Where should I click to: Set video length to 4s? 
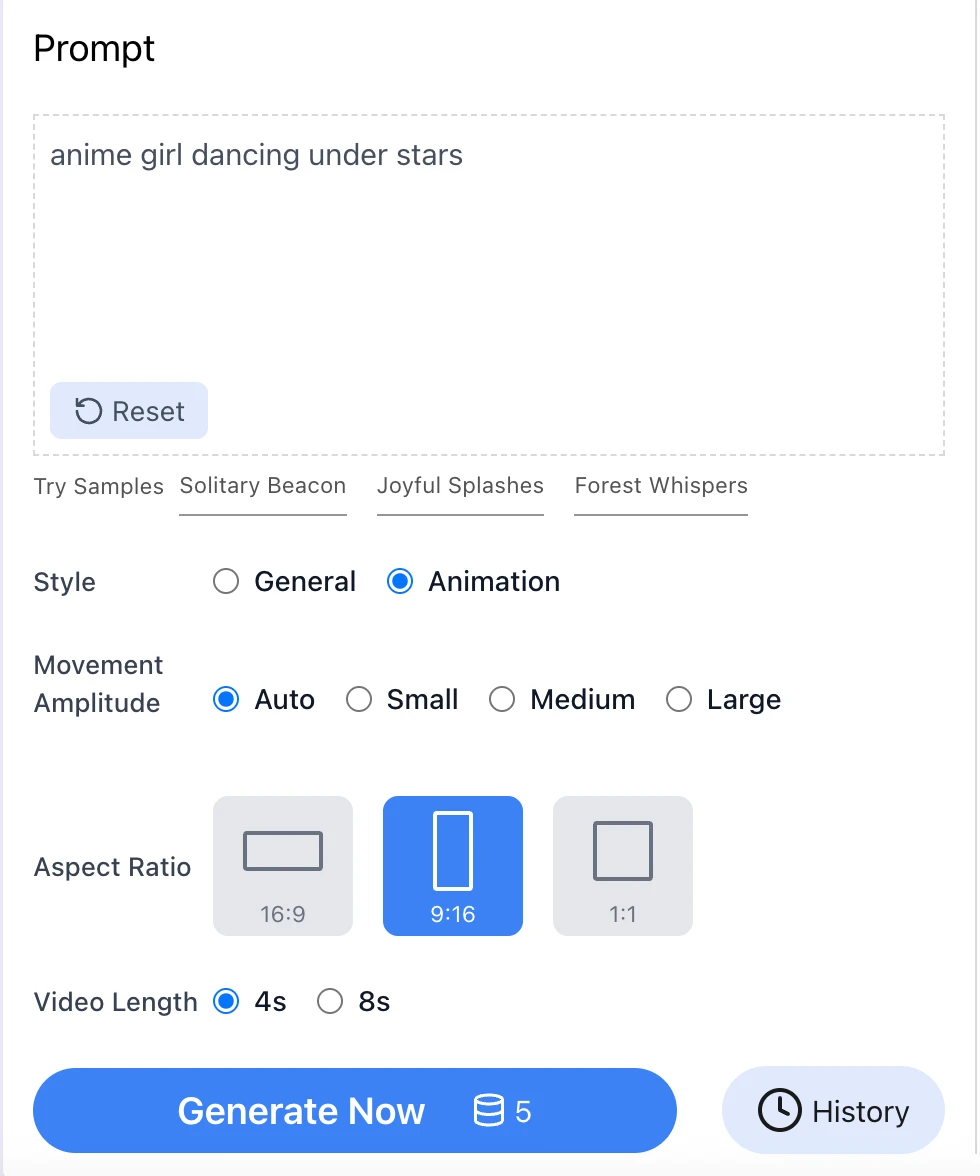(x=227, y=1002)
